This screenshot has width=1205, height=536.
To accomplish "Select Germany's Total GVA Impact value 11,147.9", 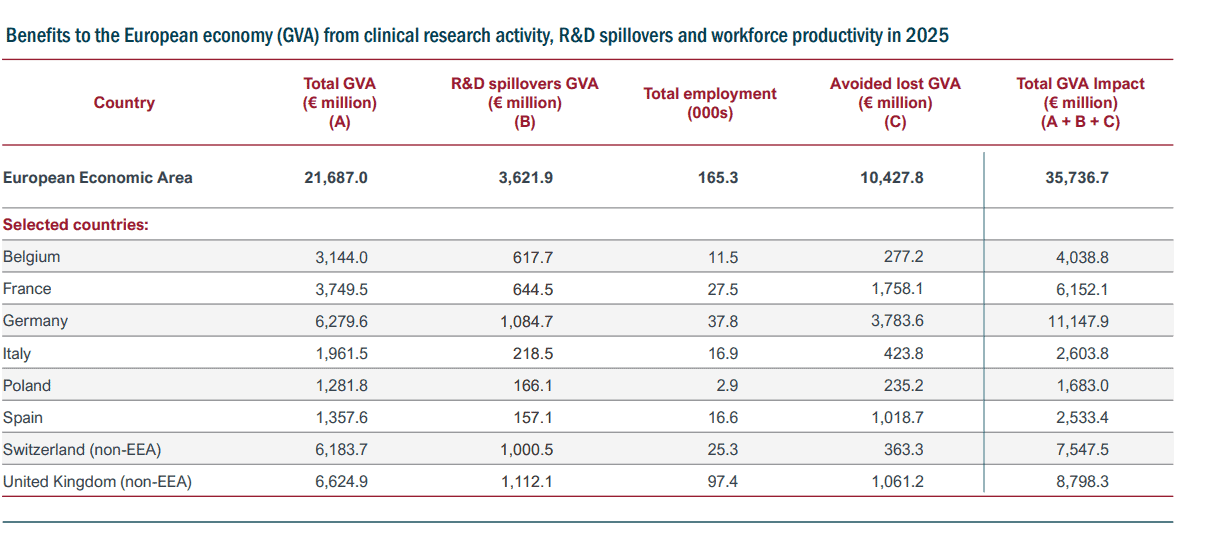I will (1081, 321).
